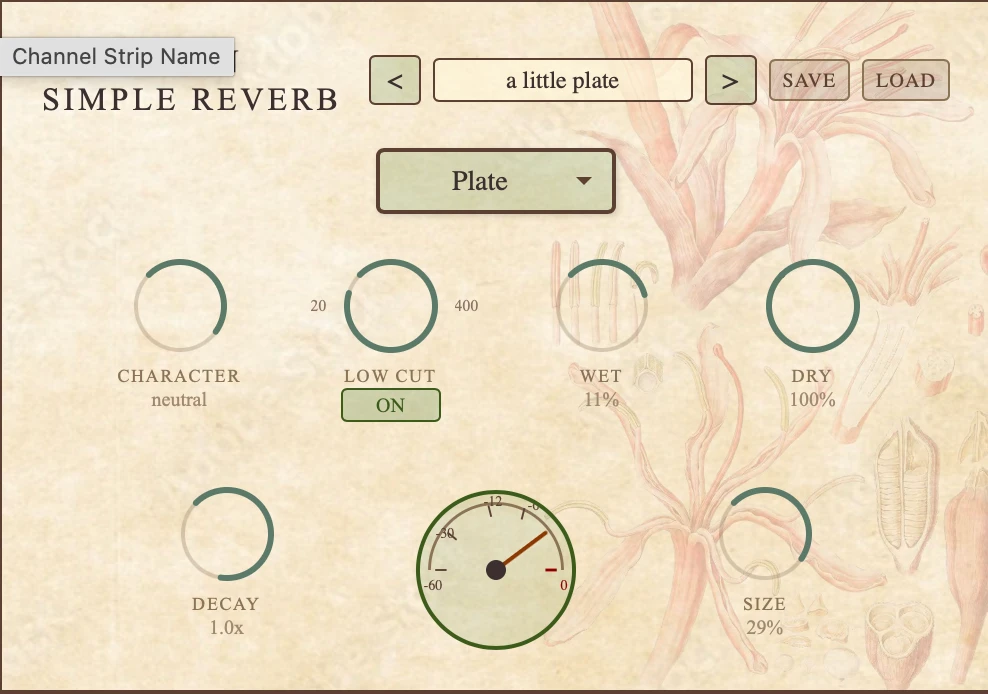This screenshot has height=694, width=988.
Task: Load a preset with LOAD button
Action: [905, 81]
